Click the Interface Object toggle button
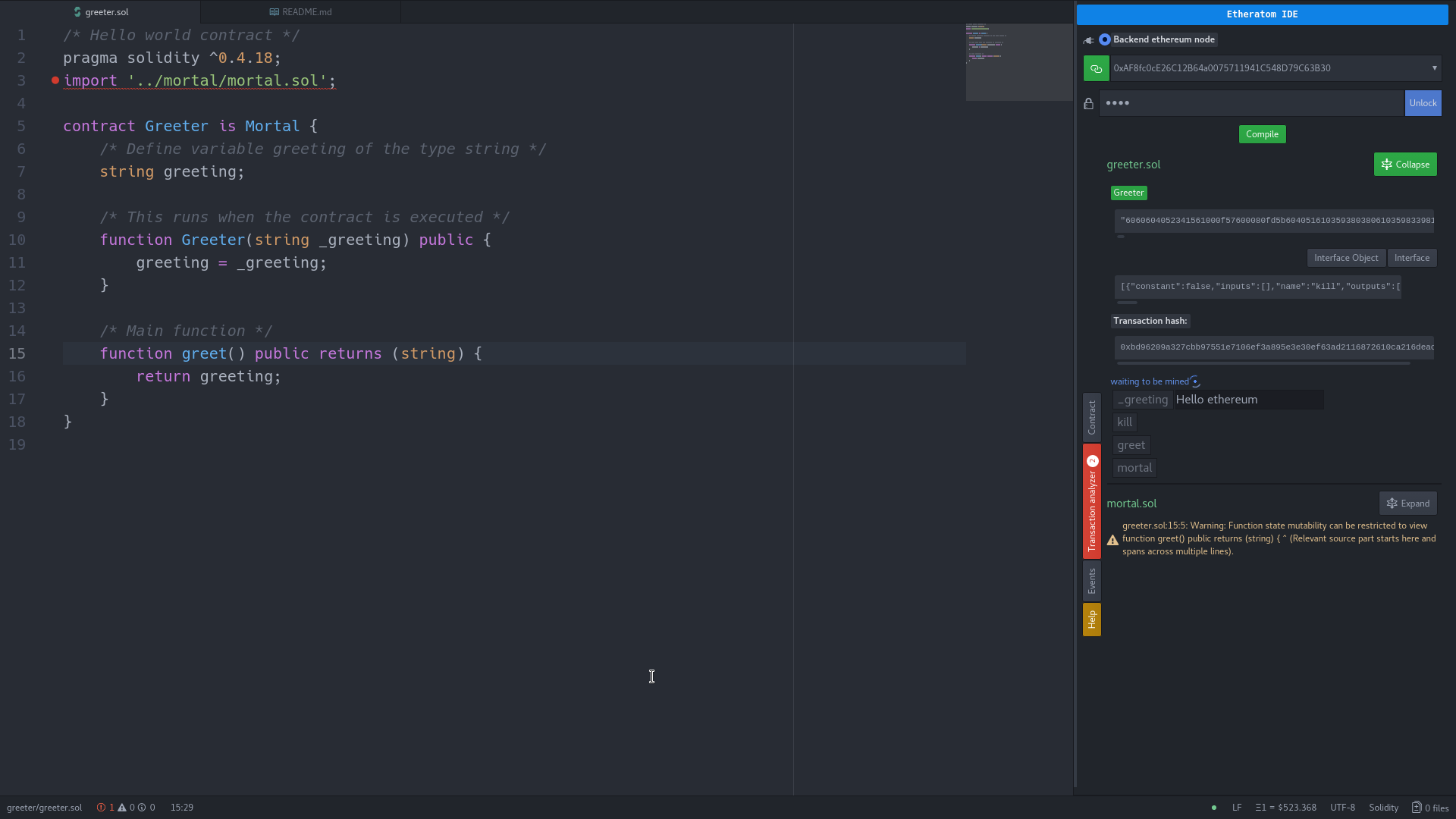 coord(1346,257)
